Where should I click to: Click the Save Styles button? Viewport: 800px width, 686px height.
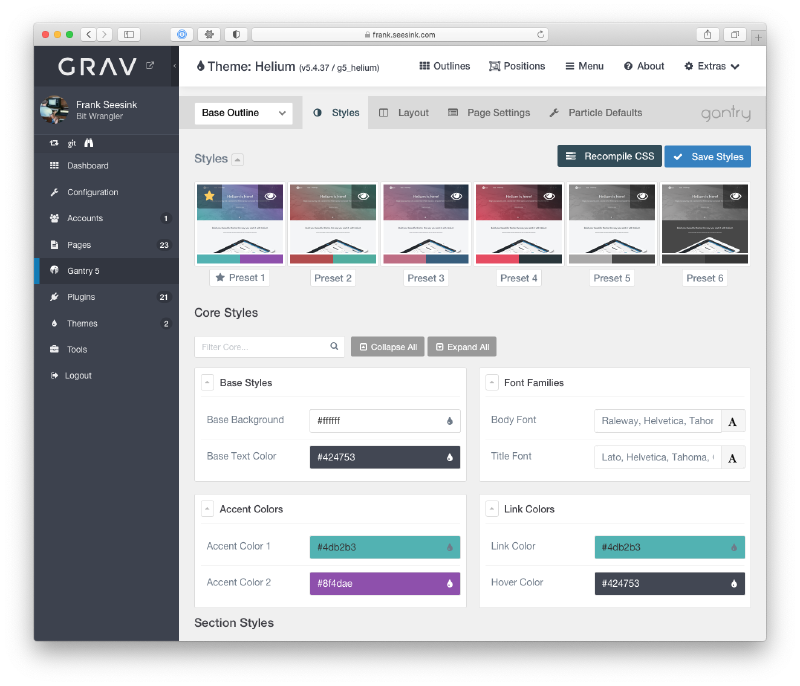coord(707,156)
